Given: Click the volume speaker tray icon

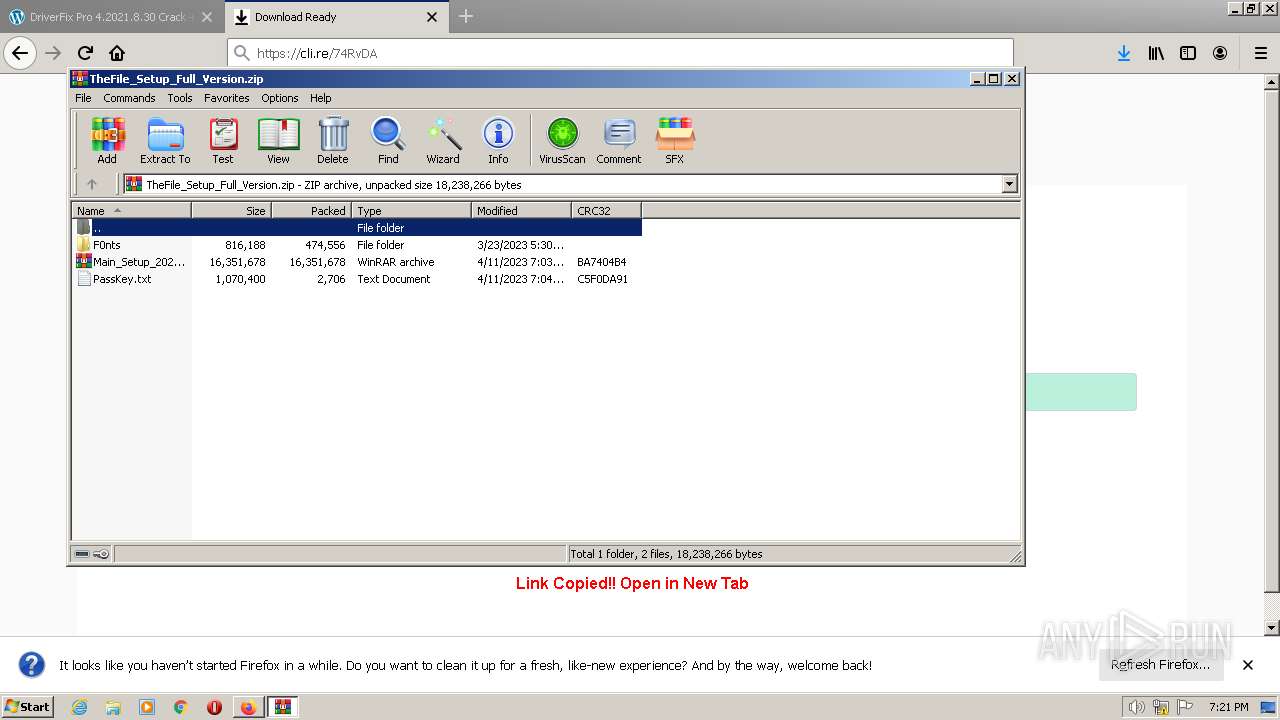Looking at the screenshot, I should pyautogui.click(x=1136, y=707).
